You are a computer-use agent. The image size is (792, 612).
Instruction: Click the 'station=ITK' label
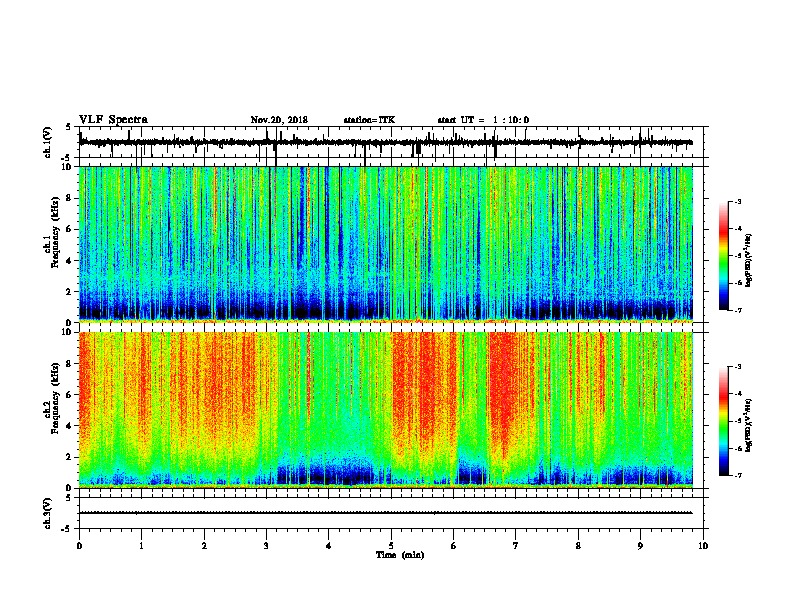point(369,120)
